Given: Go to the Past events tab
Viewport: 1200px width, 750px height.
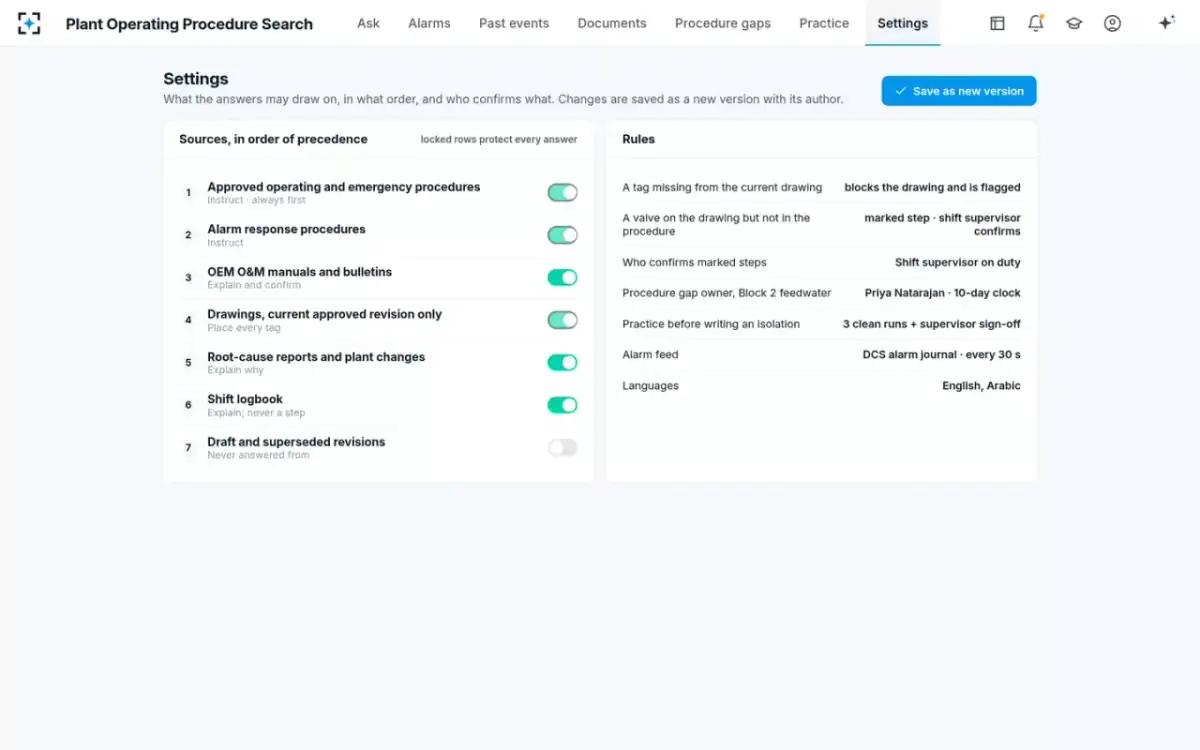Looking at the screenshot, I should point(514,23).
